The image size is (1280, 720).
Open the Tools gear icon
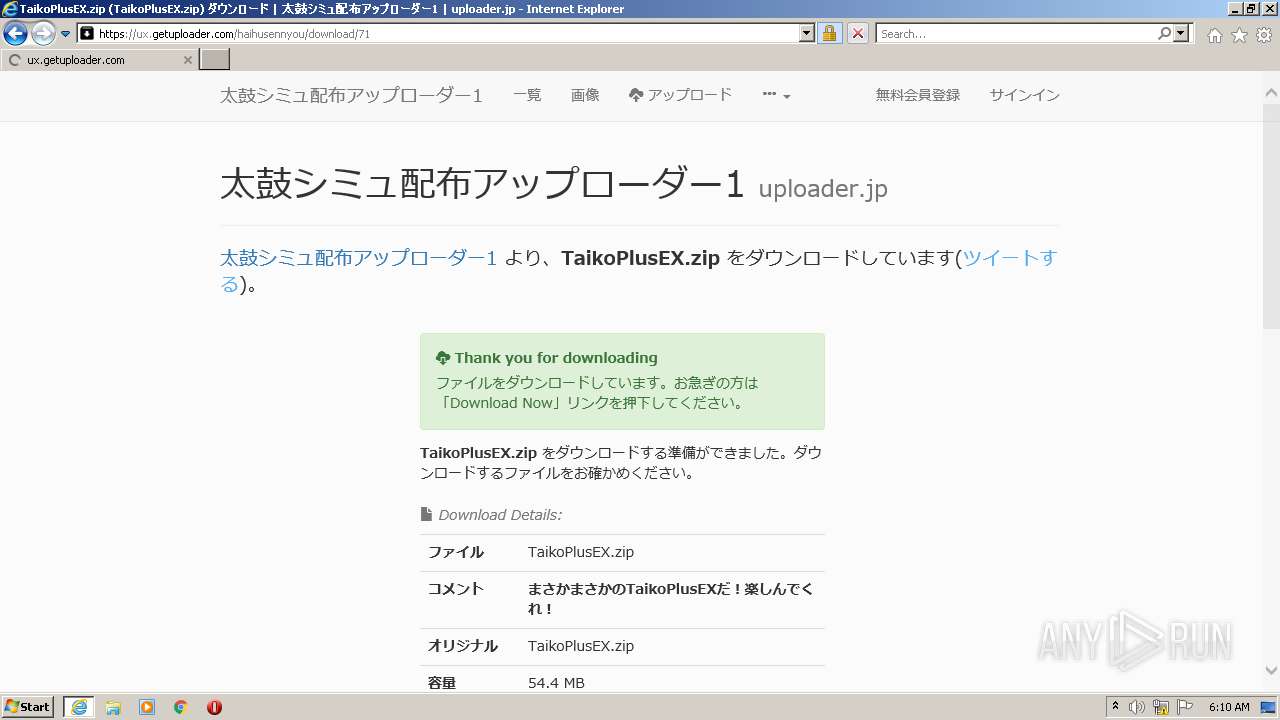(1264, 35)
